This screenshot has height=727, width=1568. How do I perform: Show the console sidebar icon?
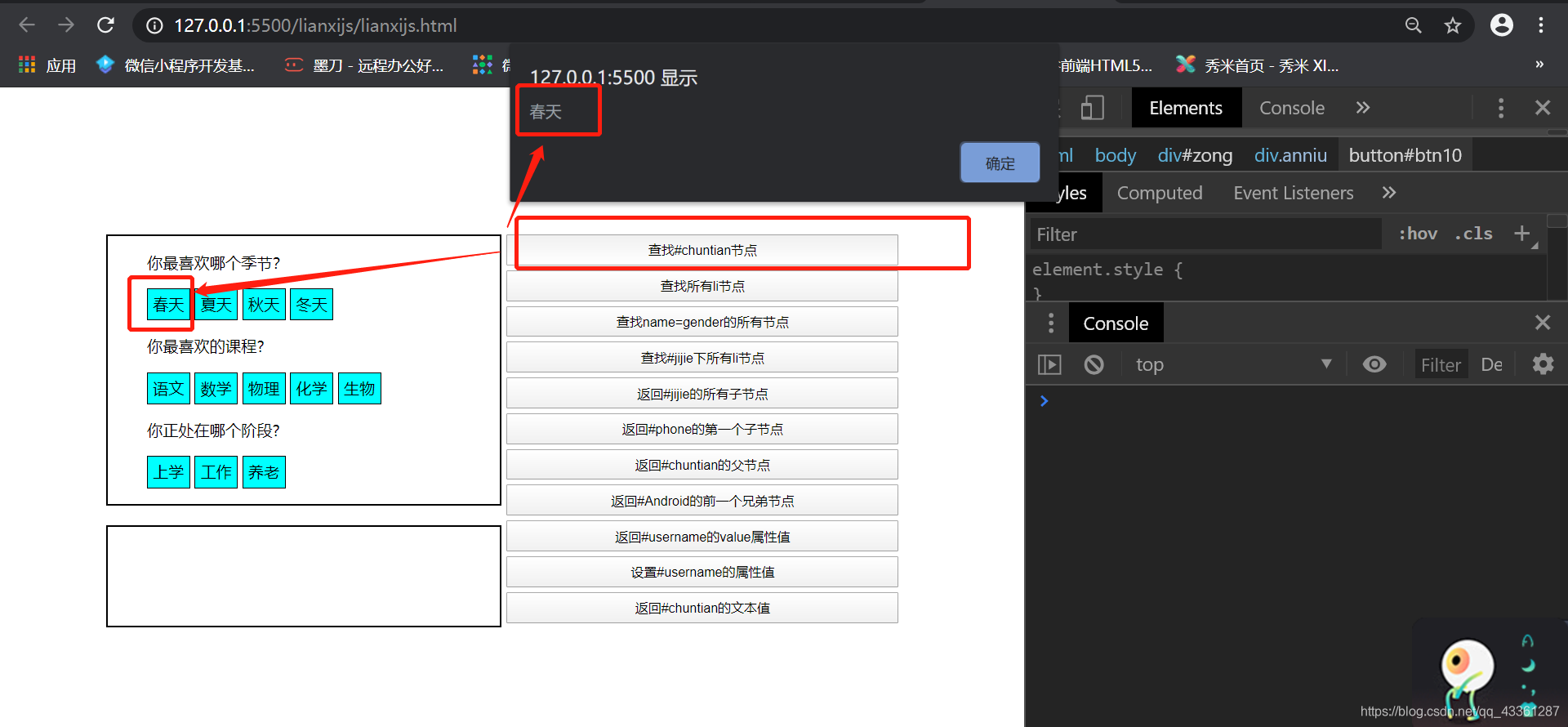(1049, 364)
